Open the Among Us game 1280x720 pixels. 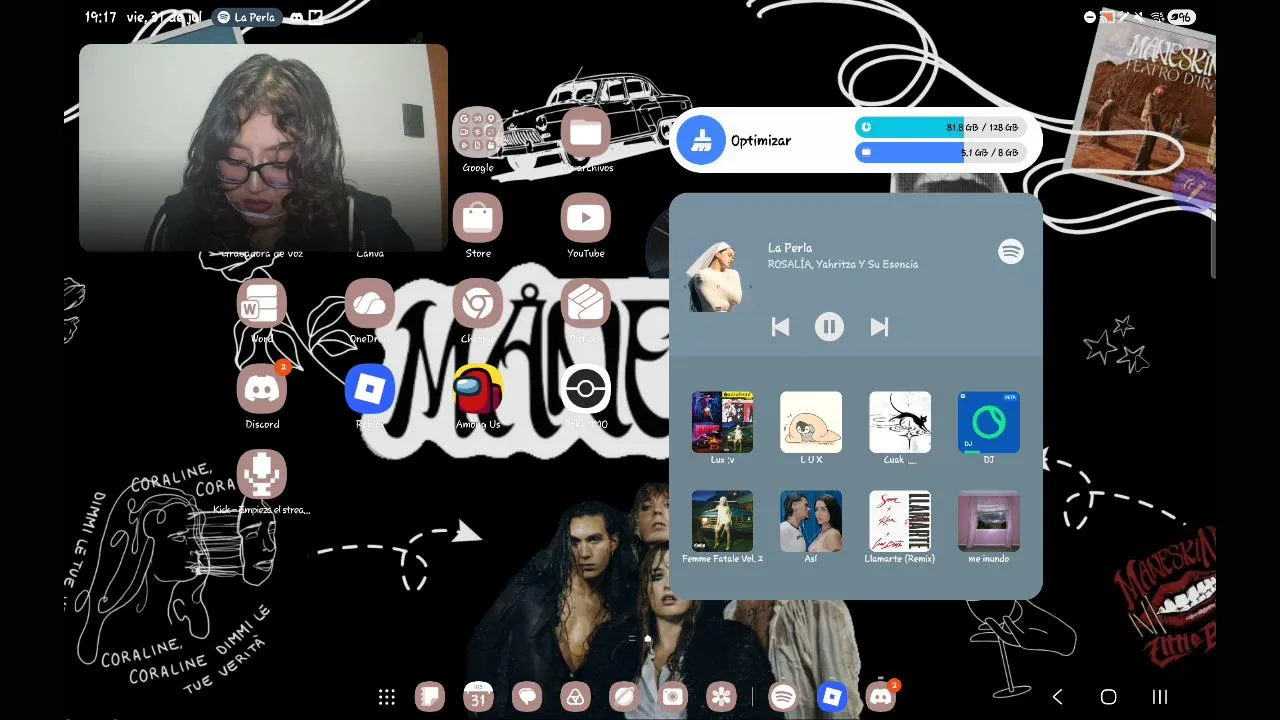click(x=478, y=389)
